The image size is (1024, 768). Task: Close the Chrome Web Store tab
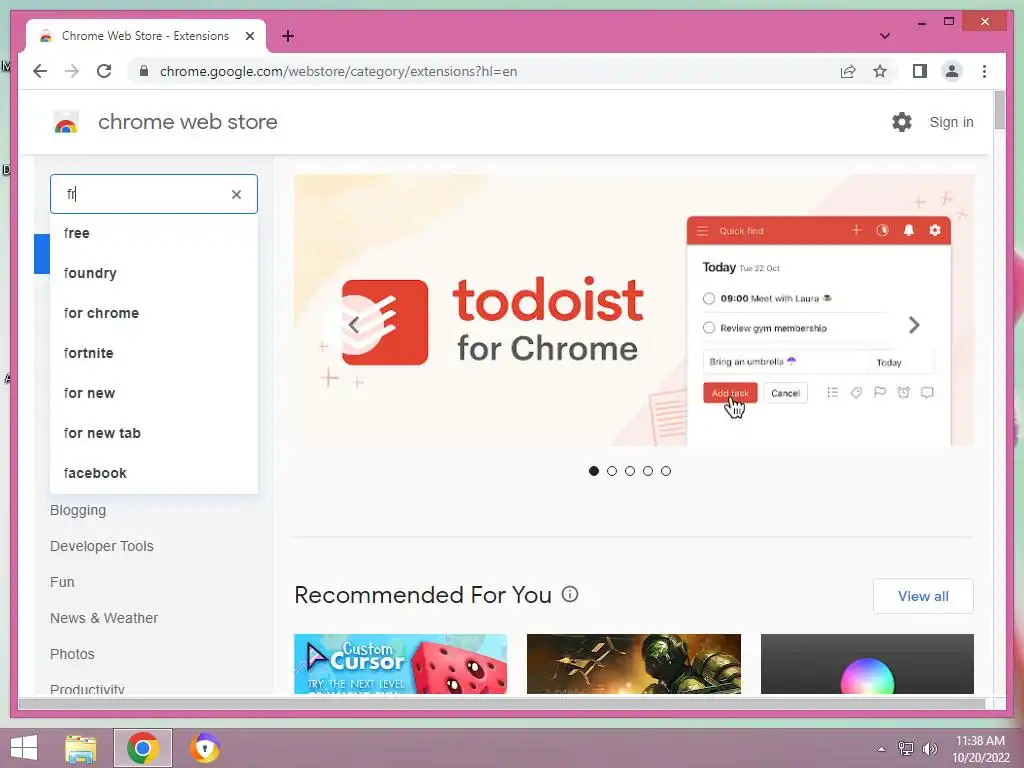249,36
